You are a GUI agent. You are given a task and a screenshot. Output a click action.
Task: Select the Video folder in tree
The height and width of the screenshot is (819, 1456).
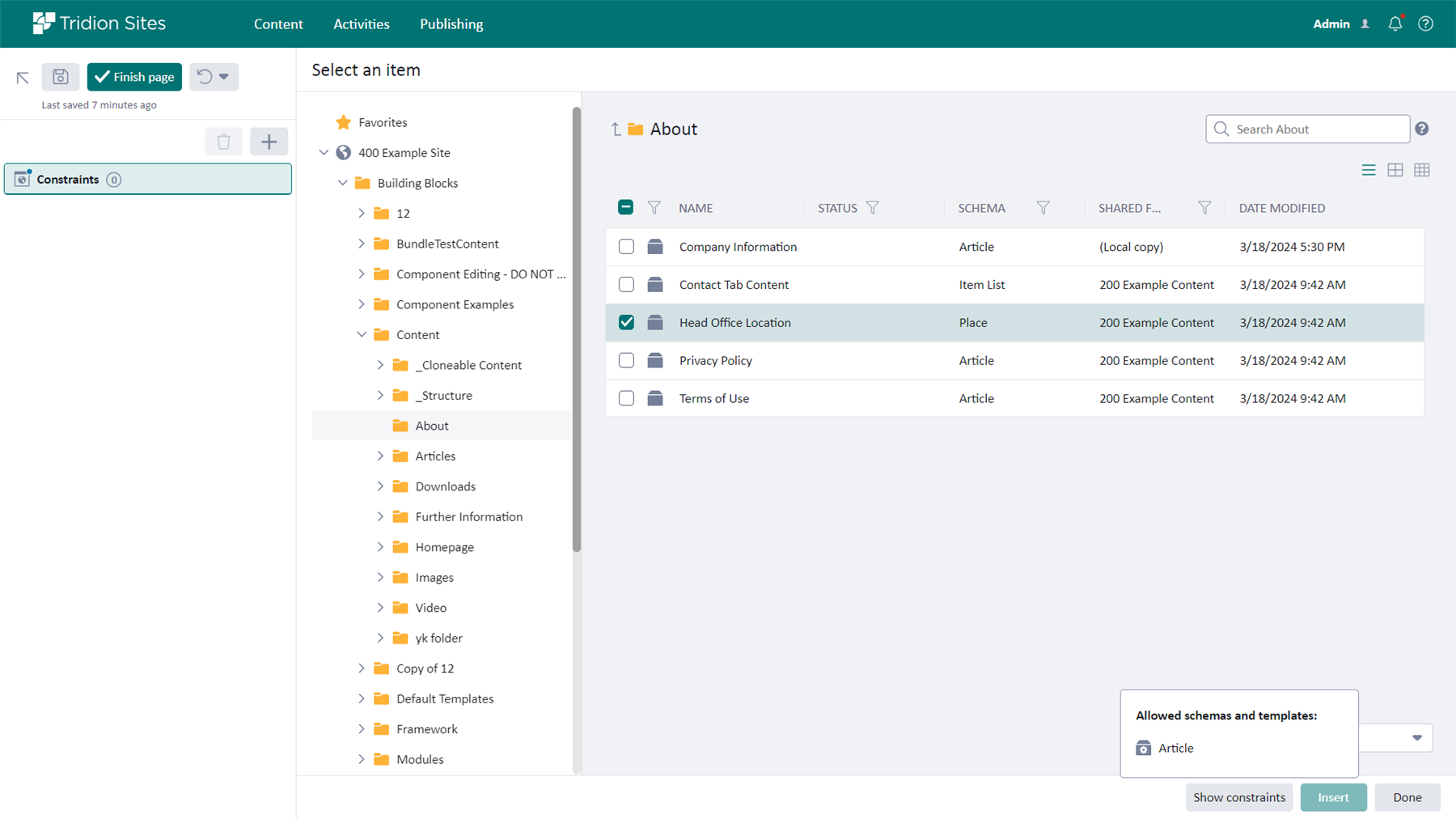tap(431, 608)
